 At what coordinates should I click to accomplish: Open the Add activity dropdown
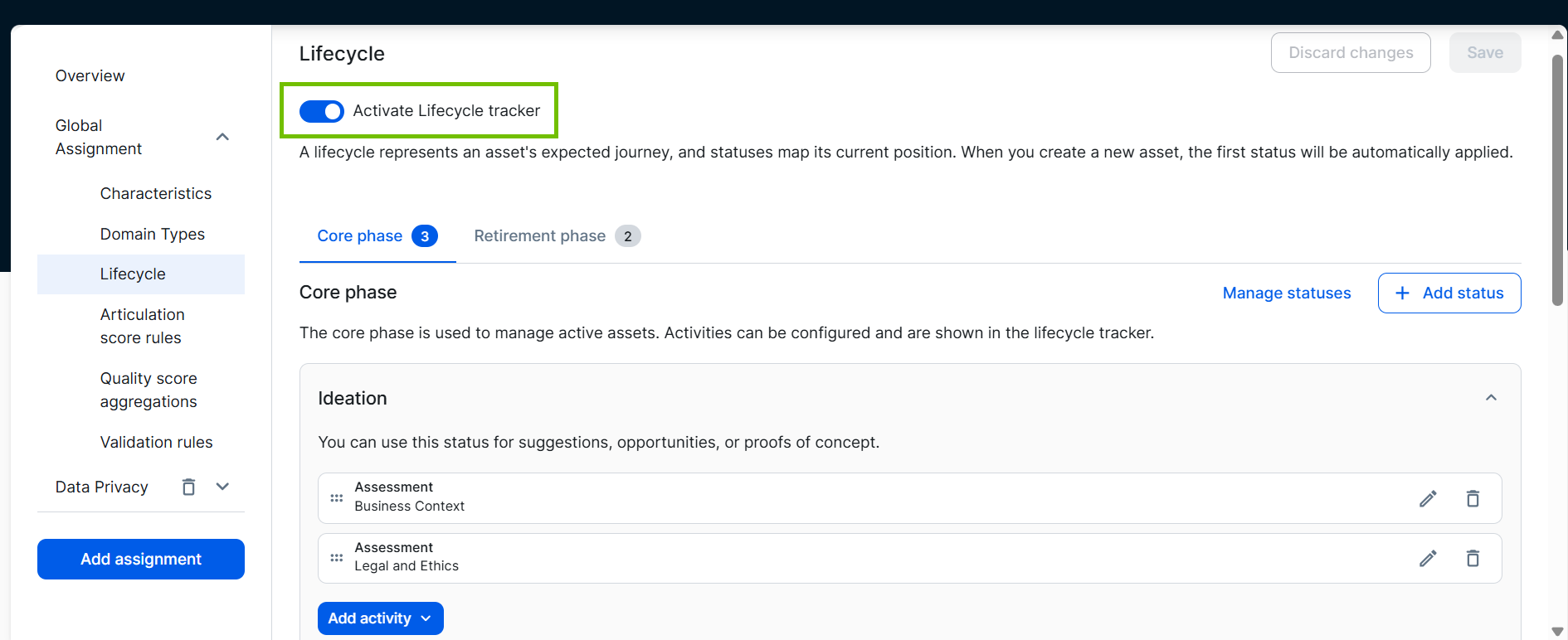tap(380, 618)
